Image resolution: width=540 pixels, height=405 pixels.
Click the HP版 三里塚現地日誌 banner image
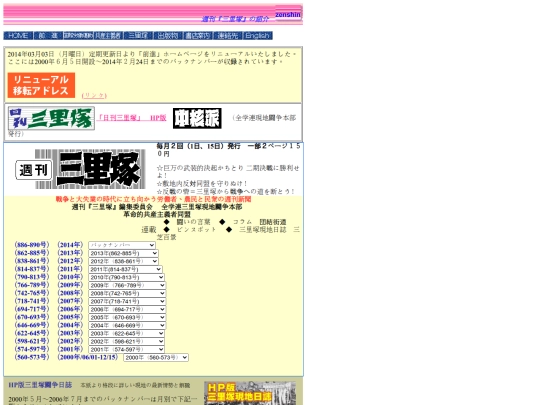click(x=250, y=393)
